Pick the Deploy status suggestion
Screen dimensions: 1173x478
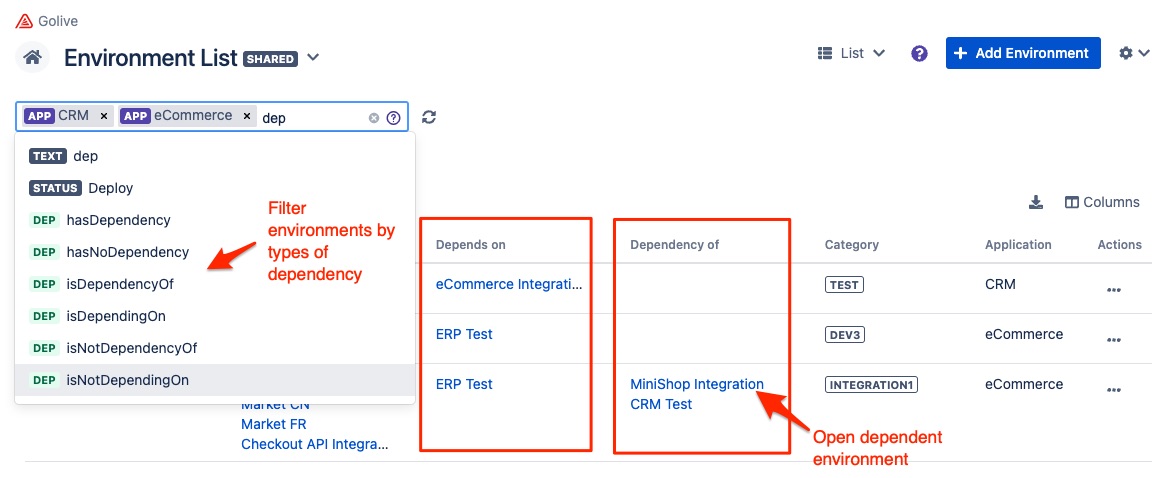pos(110,188)
